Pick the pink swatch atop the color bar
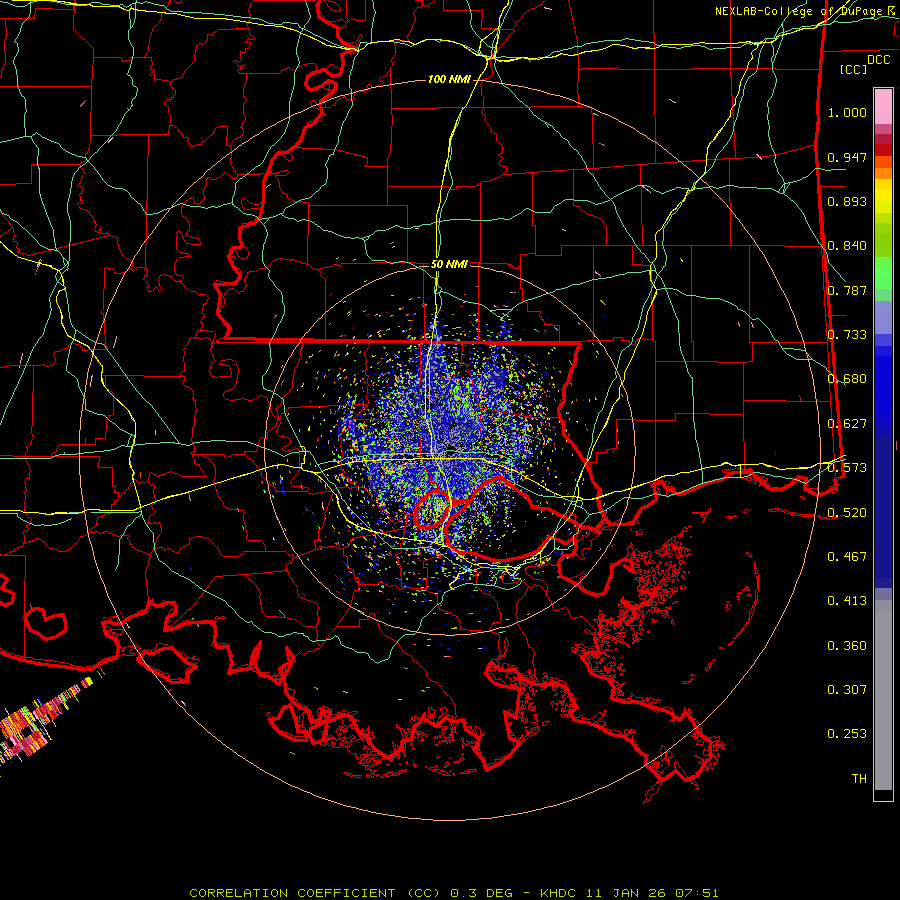Image resolution: width=900 pixels, height=900 pixels. tap(883, 107)
